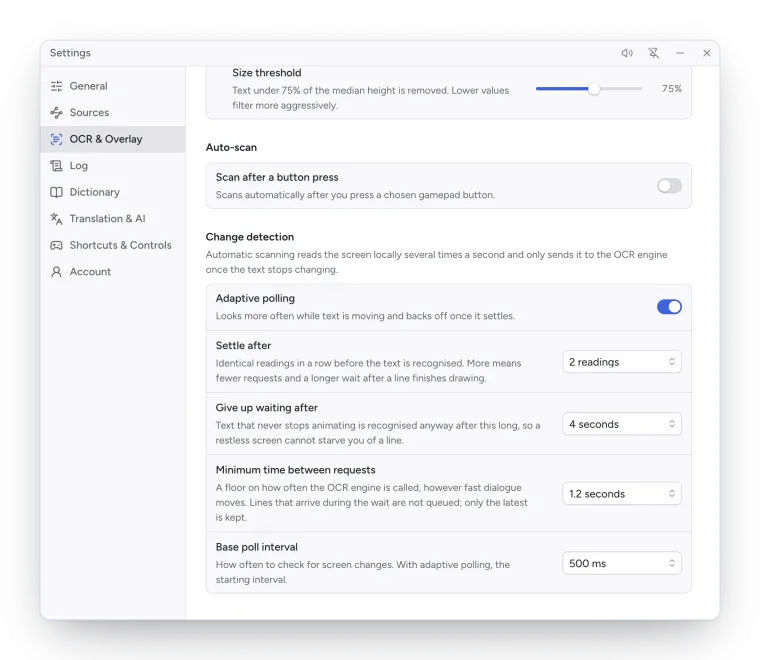
Task: Open the Dictionary settings section
Action: pyautogui.click(x=112, y=192)
